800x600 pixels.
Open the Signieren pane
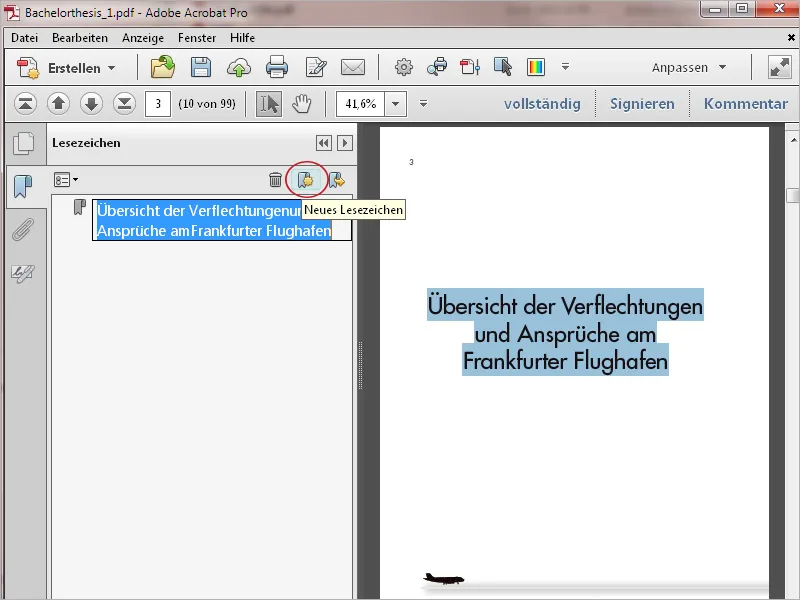[642, 104]
